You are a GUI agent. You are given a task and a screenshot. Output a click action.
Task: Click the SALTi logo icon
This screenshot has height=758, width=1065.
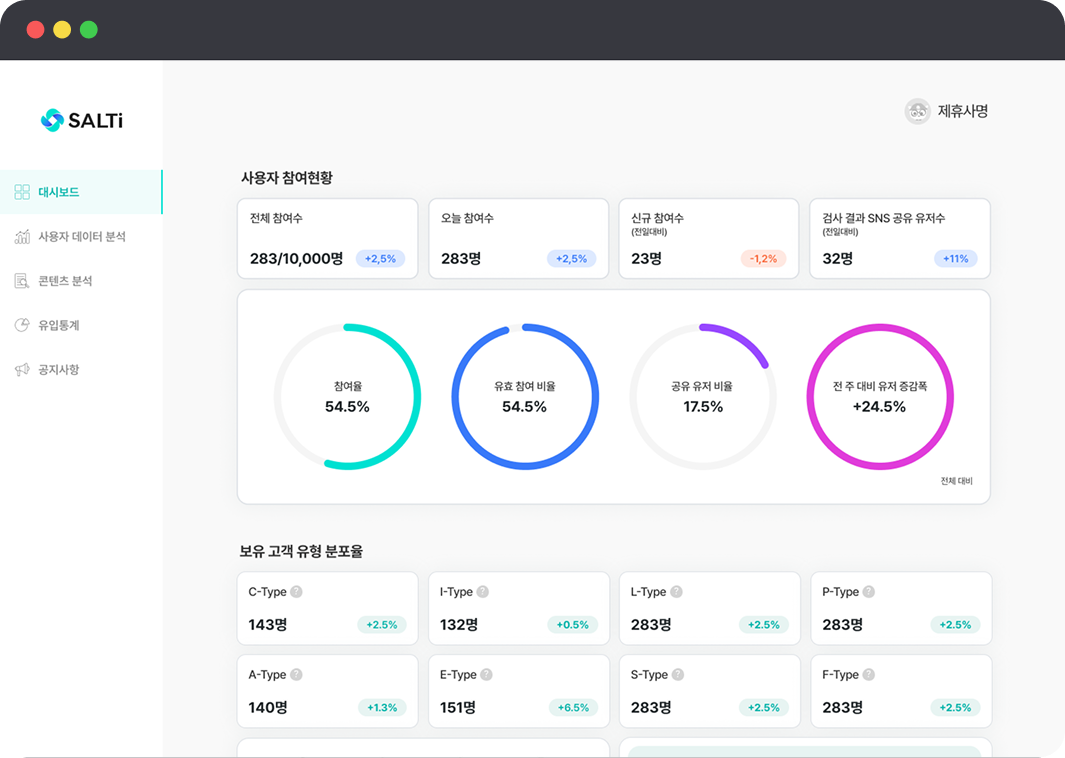click(x=52, y=120)
